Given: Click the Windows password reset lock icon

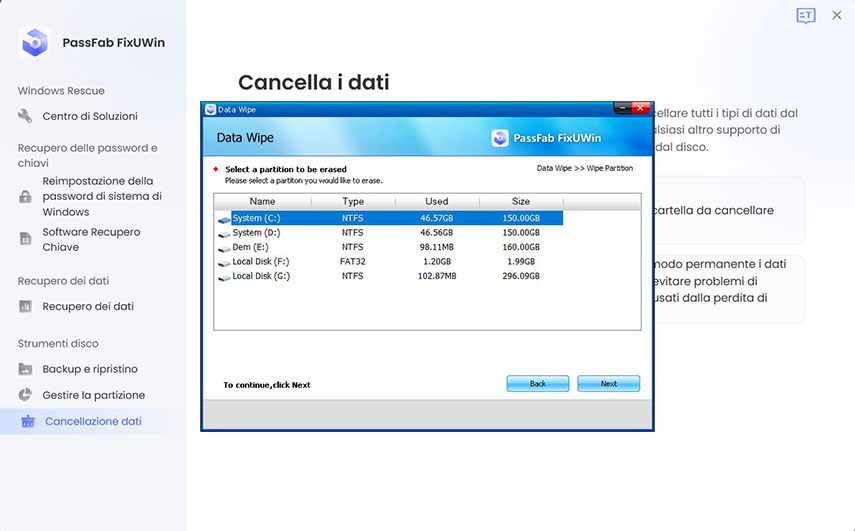Looking at the screenshot, I should [x=26, y=197].
